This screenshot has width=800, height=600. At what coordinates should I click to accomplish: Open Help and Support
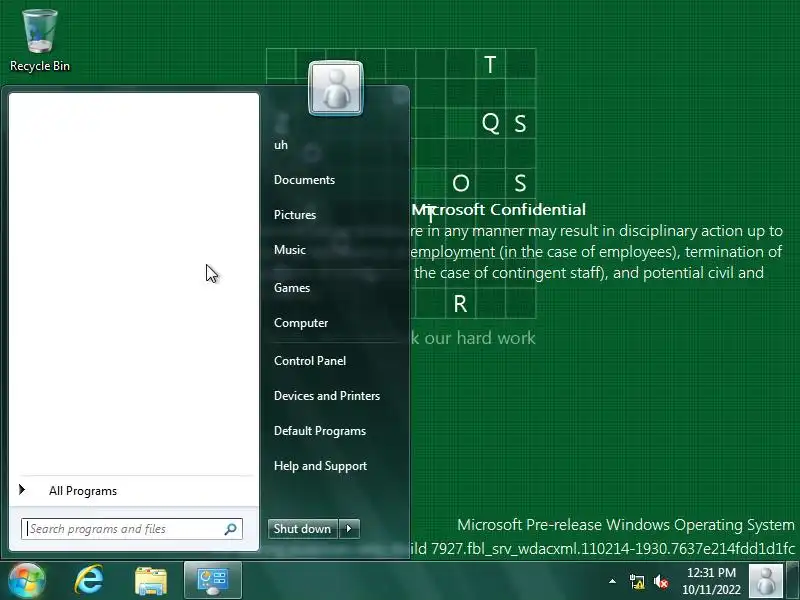[320, 466]
